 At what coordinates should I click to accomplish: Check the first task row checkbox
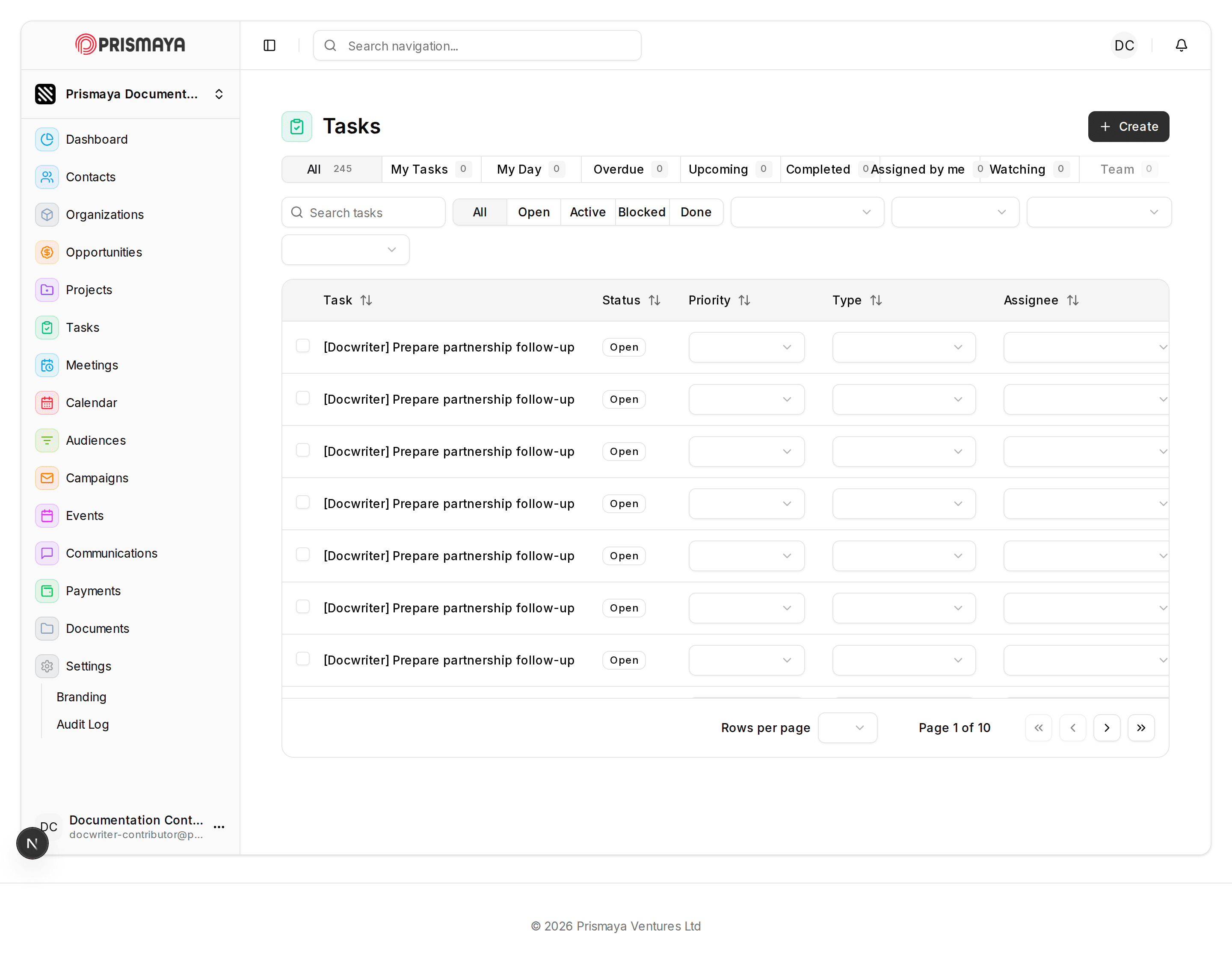(x=303, y=346)
